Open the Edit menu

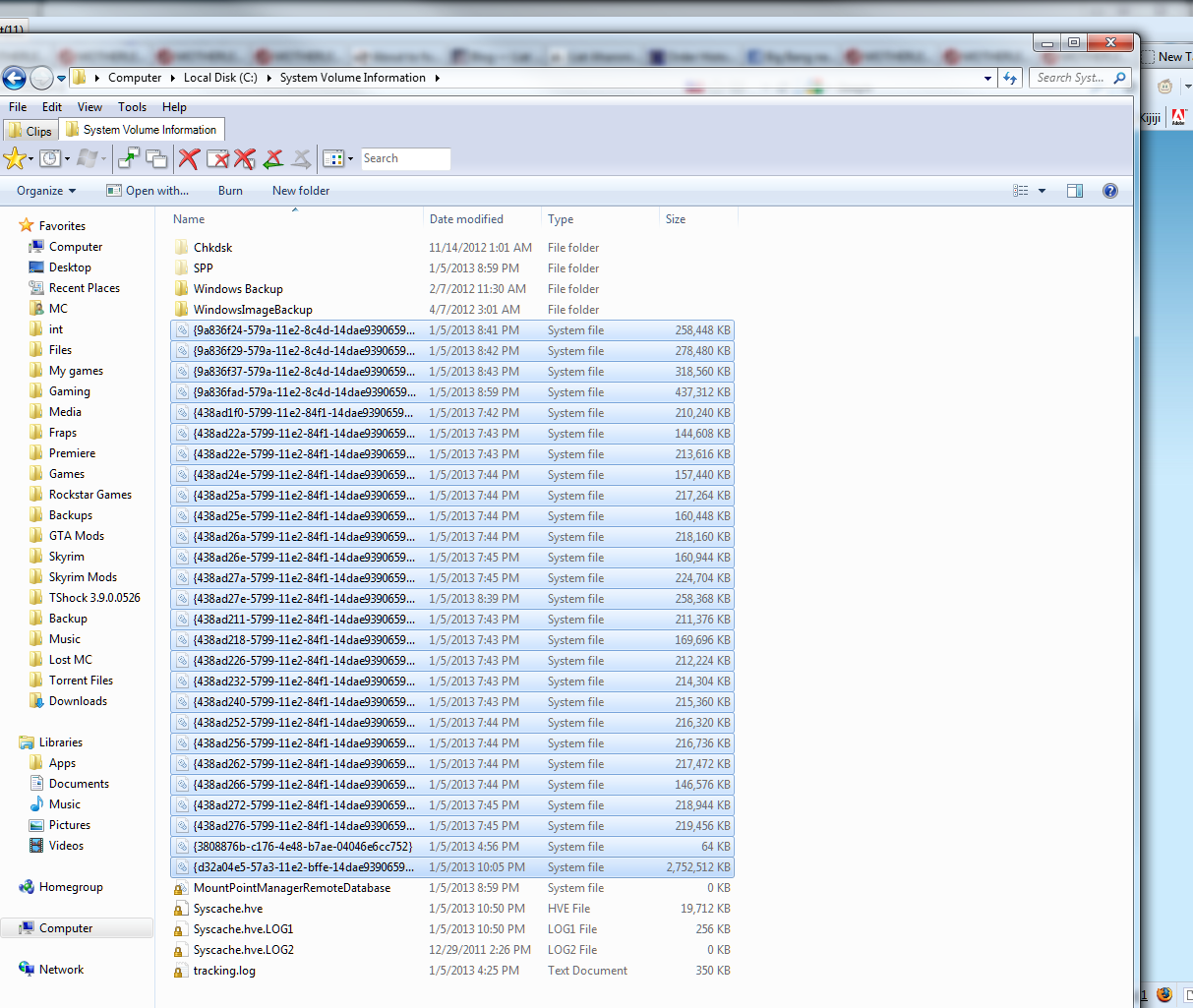click(x=52, y=107)
